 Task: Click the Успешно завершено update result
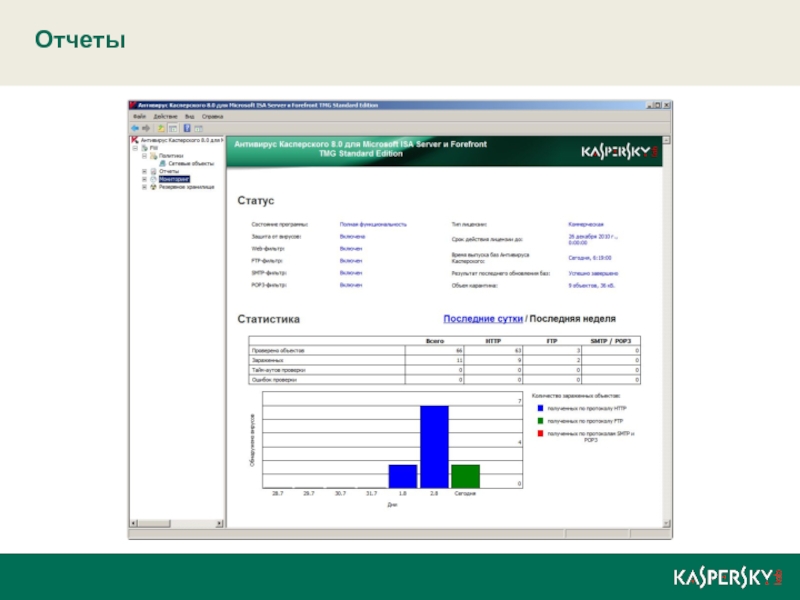(593, 273)
